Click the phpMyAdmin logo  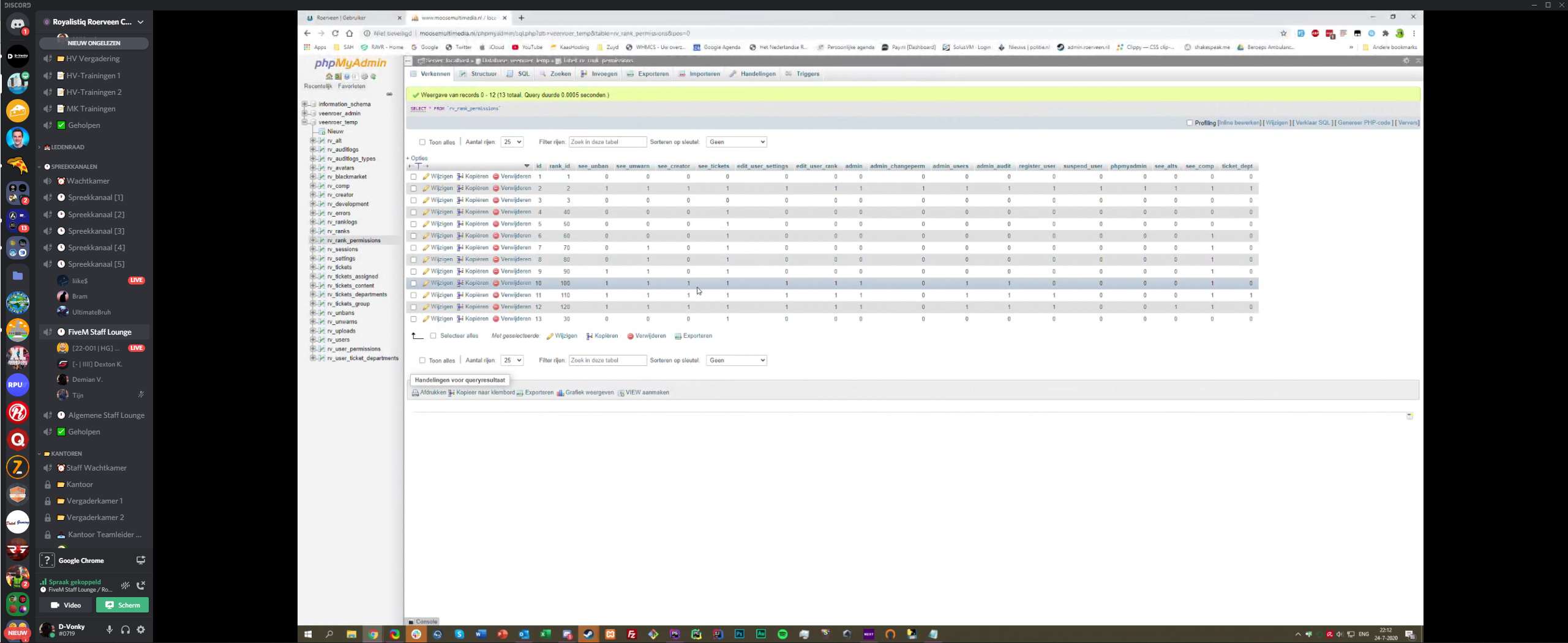[x=350, y=63]
